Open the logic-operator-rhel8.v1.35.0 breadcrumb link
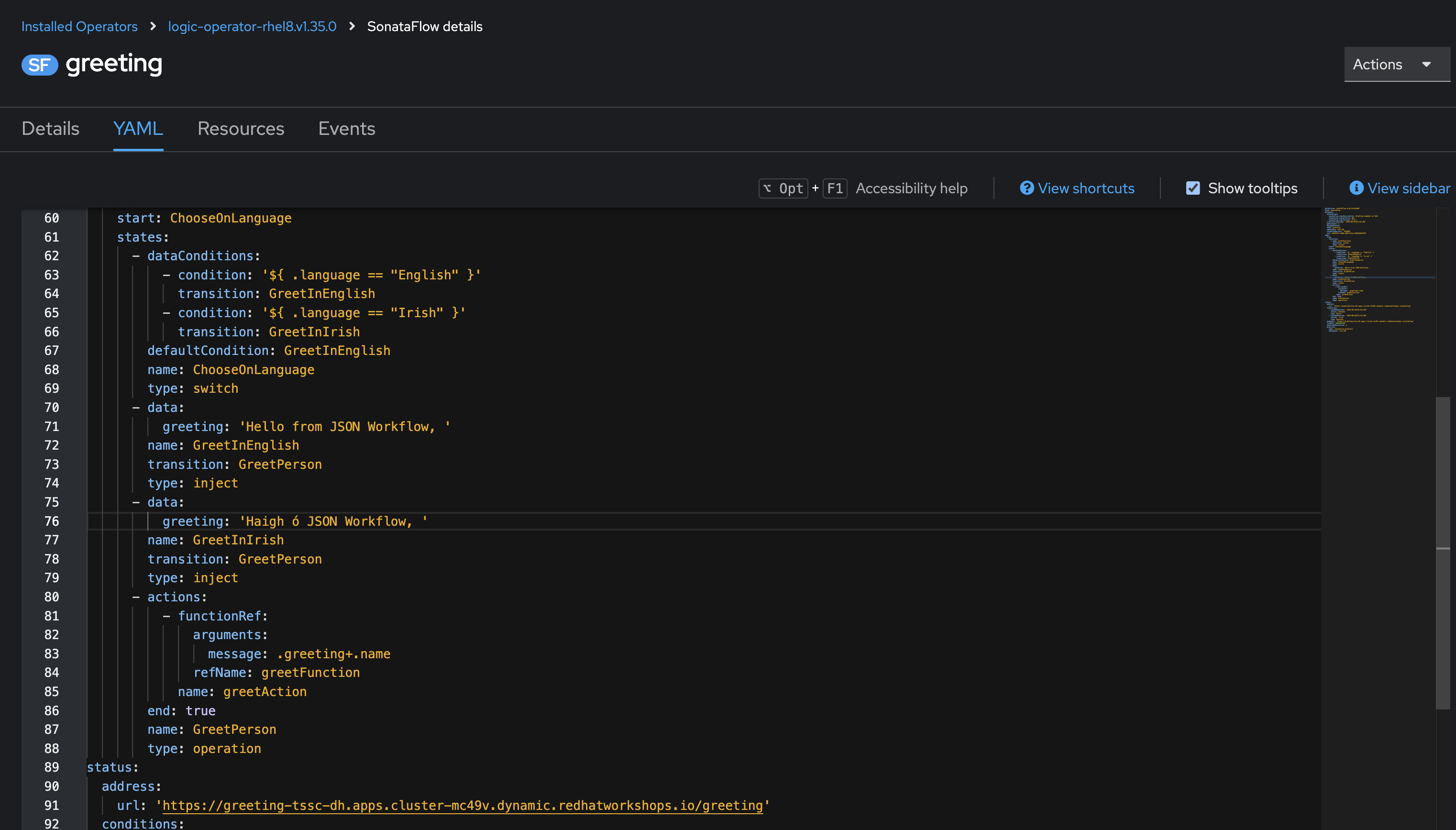1456x830 pixels. coord(253,26)
